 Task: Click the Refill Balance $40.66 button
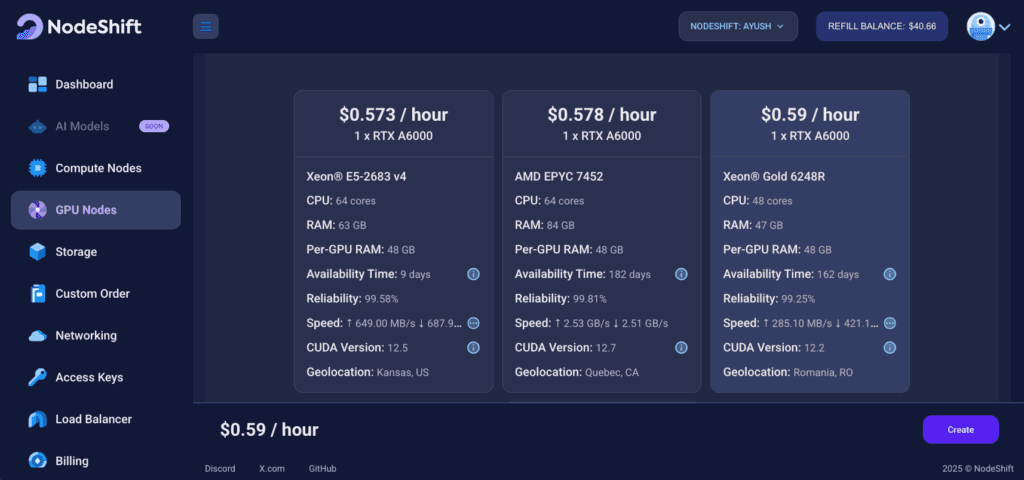pos(882,26)
